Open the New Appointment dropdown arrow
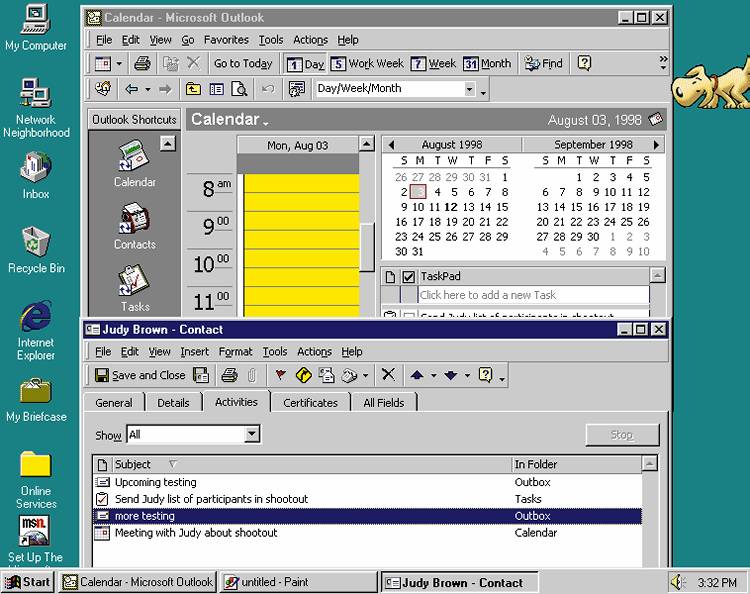 [119, 64]
